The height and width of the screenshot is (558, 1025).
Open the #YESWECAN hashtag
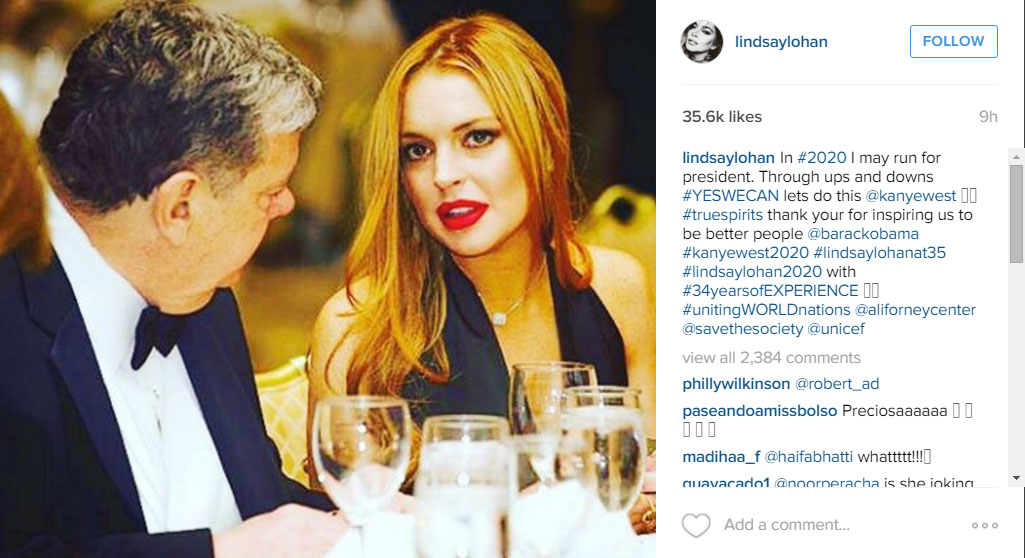click(730, 195)
